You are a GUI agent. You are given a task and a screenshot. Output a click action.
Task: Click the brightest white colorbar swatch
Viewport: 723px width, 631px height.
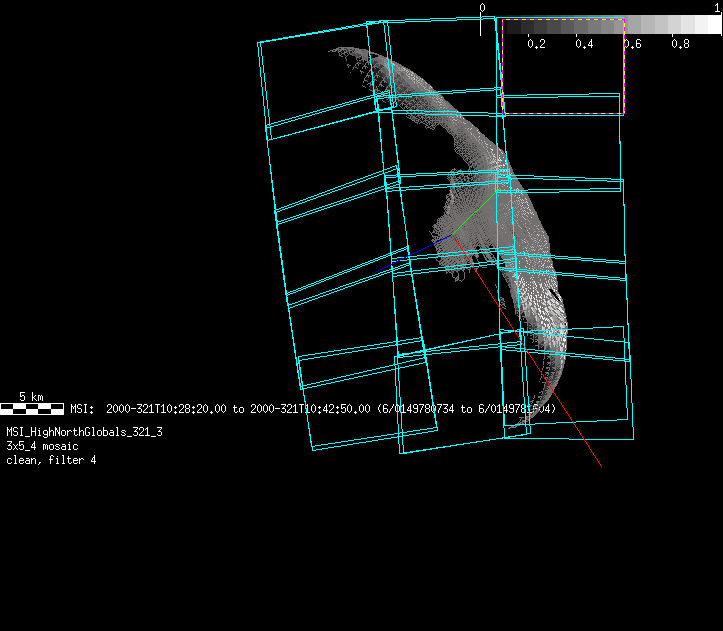pos(710,25)
